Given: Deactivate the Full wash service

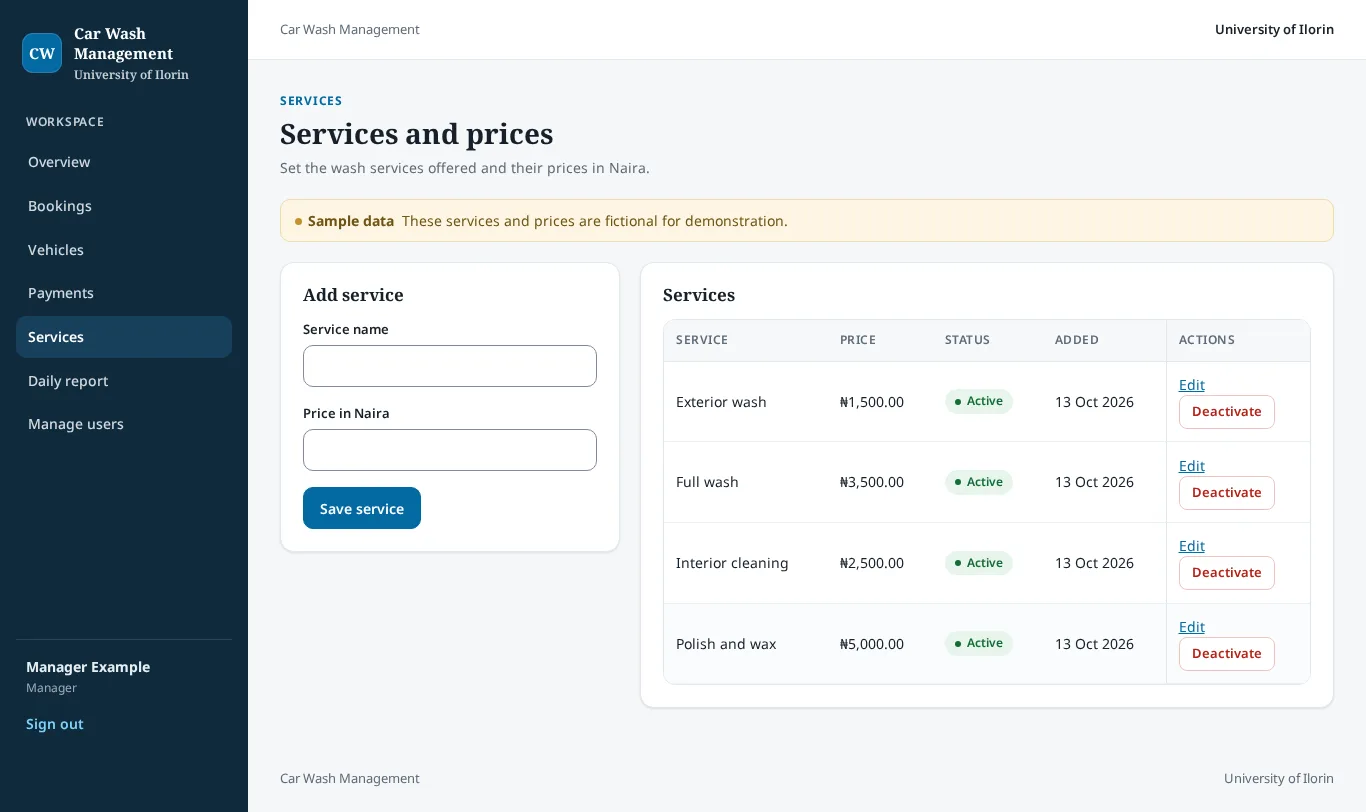Looking at the screenshot, I should (1227, 493).
